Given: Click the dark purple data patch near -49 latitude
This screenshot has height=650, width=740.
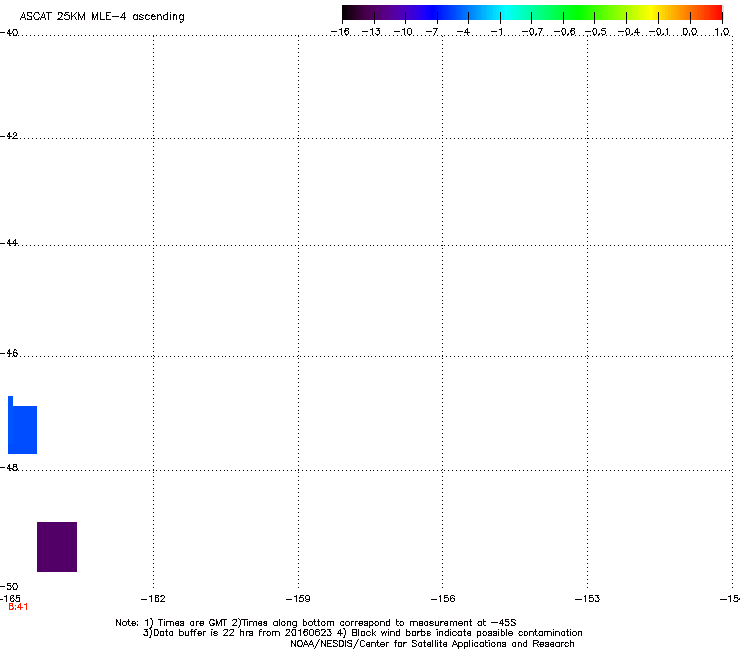Looking at the screenshot, I should [57, 547].
